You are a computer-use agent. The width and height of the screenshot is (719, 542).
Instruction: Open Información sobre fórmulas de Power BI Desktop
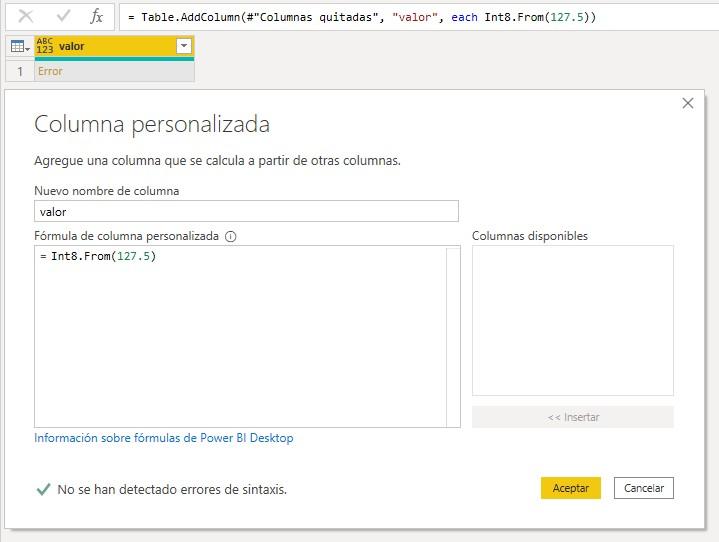point(164,438)
